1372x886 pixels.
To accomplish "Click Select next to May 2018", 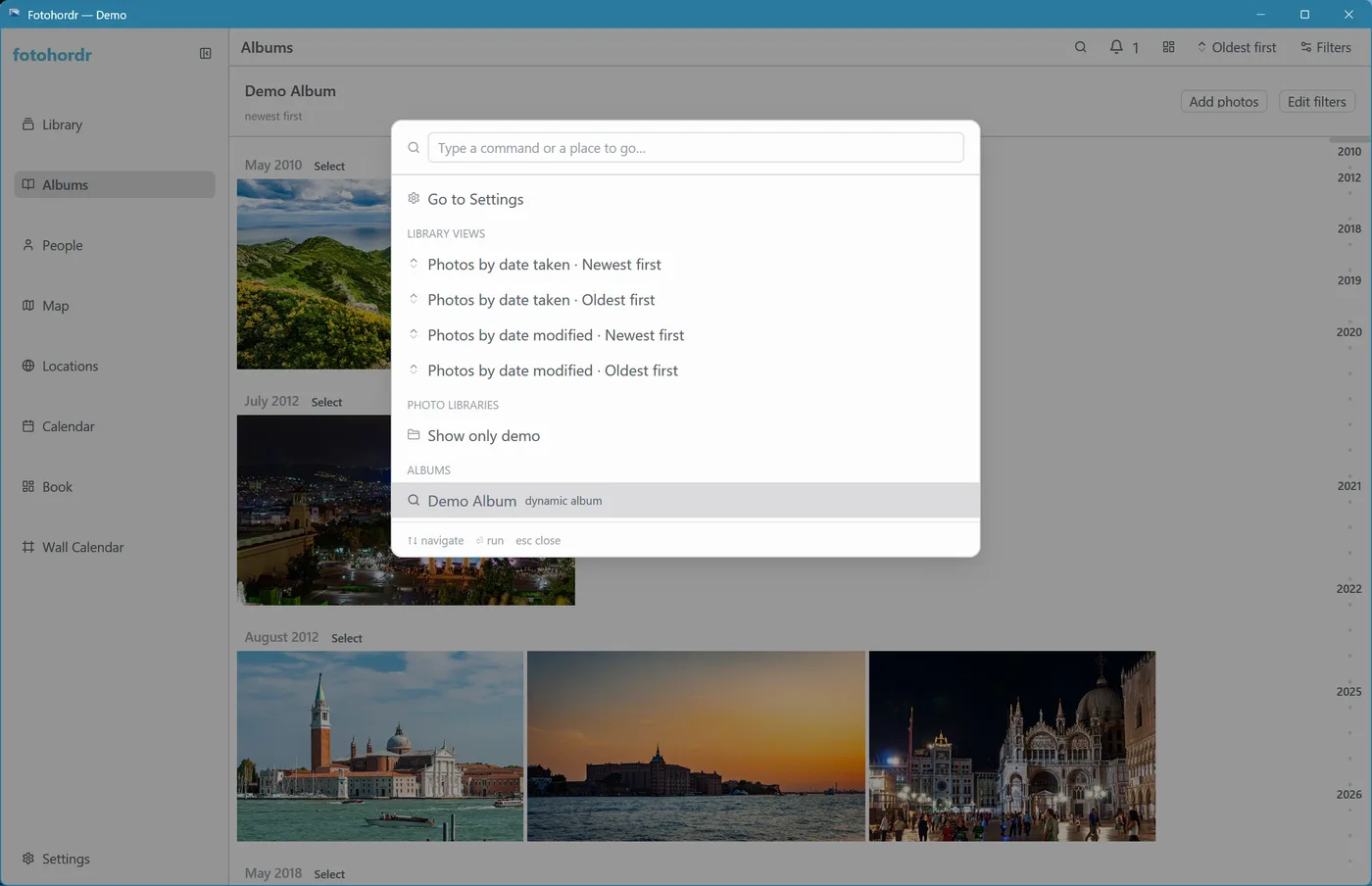I will pyautogui.click(x=329, y=874).
